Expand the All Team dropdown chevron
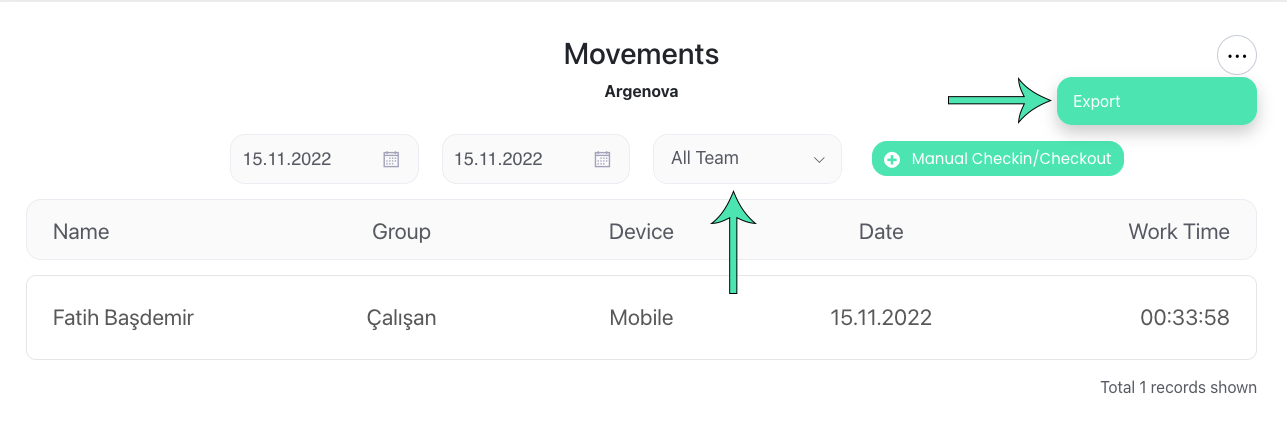 pos(819,160)
